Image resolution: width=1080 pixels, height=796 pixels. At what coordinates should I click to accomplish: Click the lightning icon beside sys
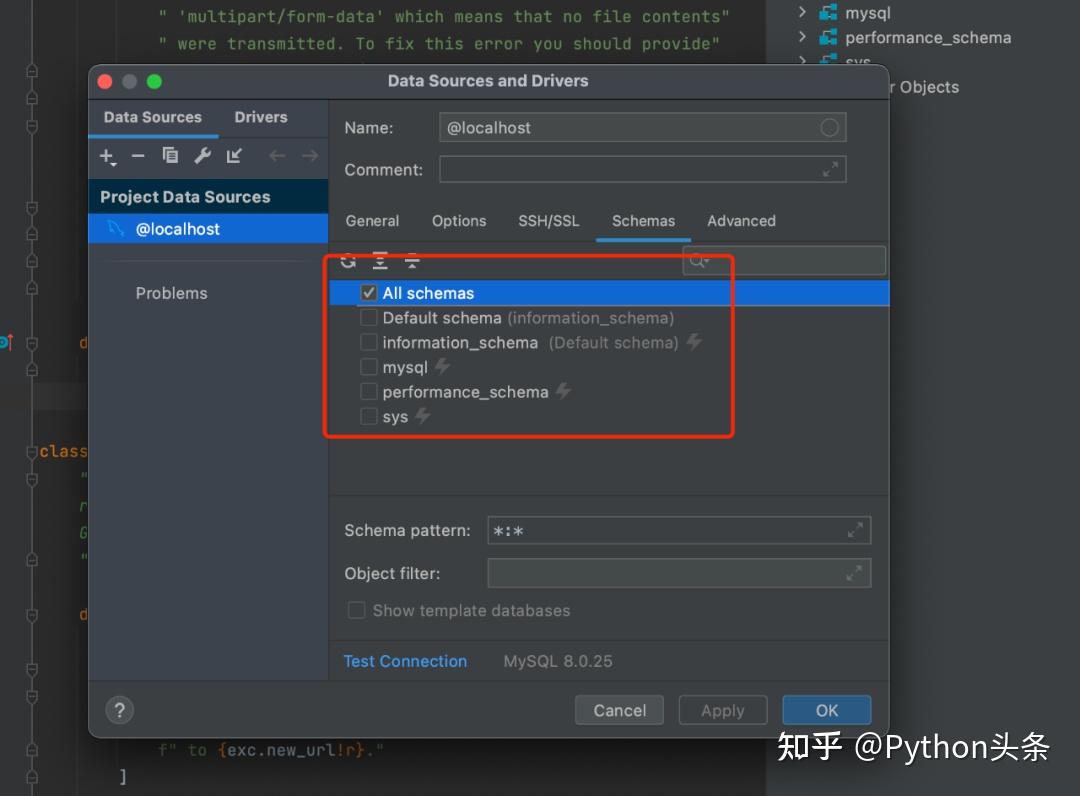click(x=423, y=416)
